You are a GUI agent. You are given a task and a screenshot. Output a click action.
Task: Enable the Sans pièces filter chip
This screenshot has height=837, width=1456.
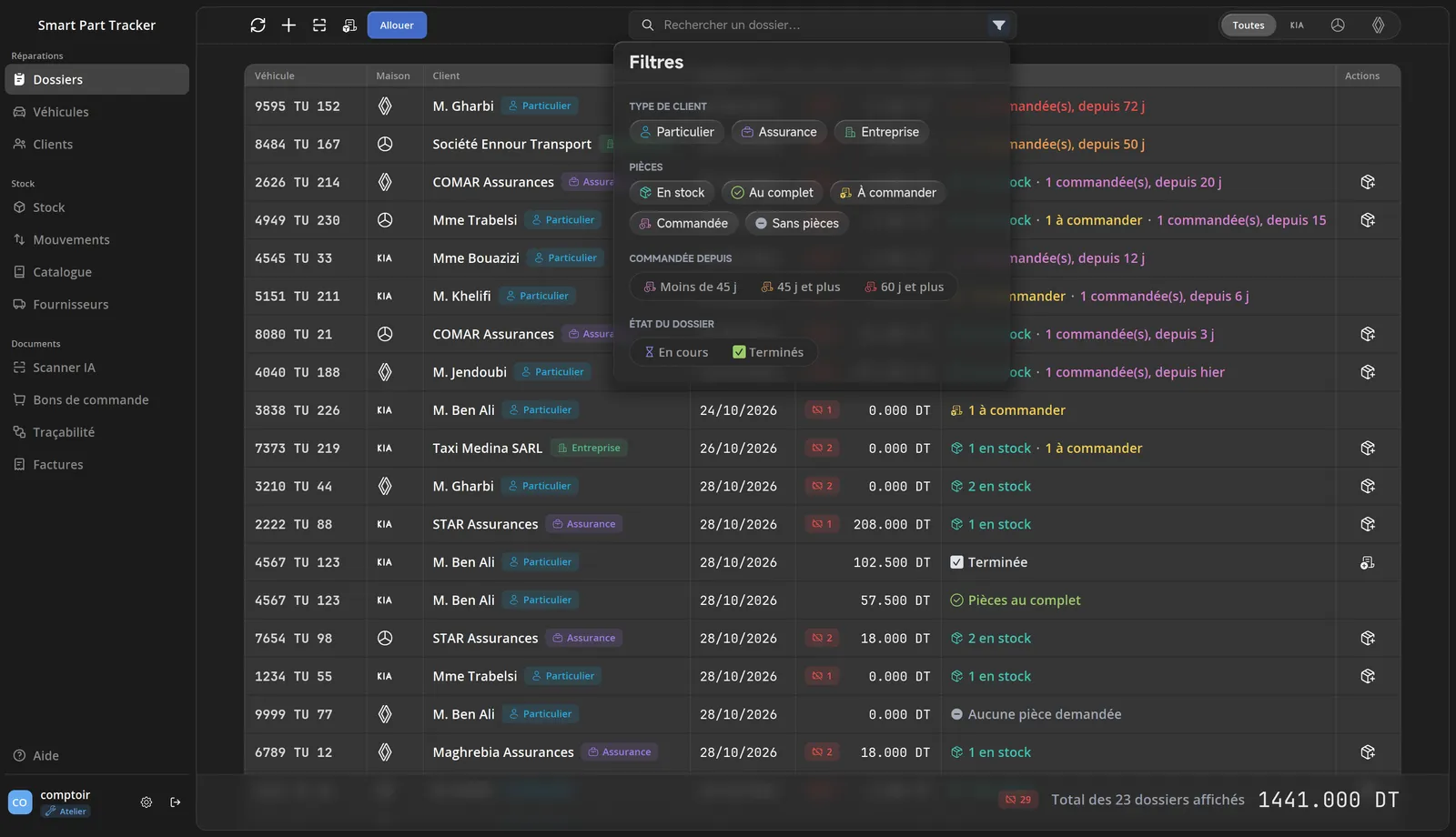[797, 224]
